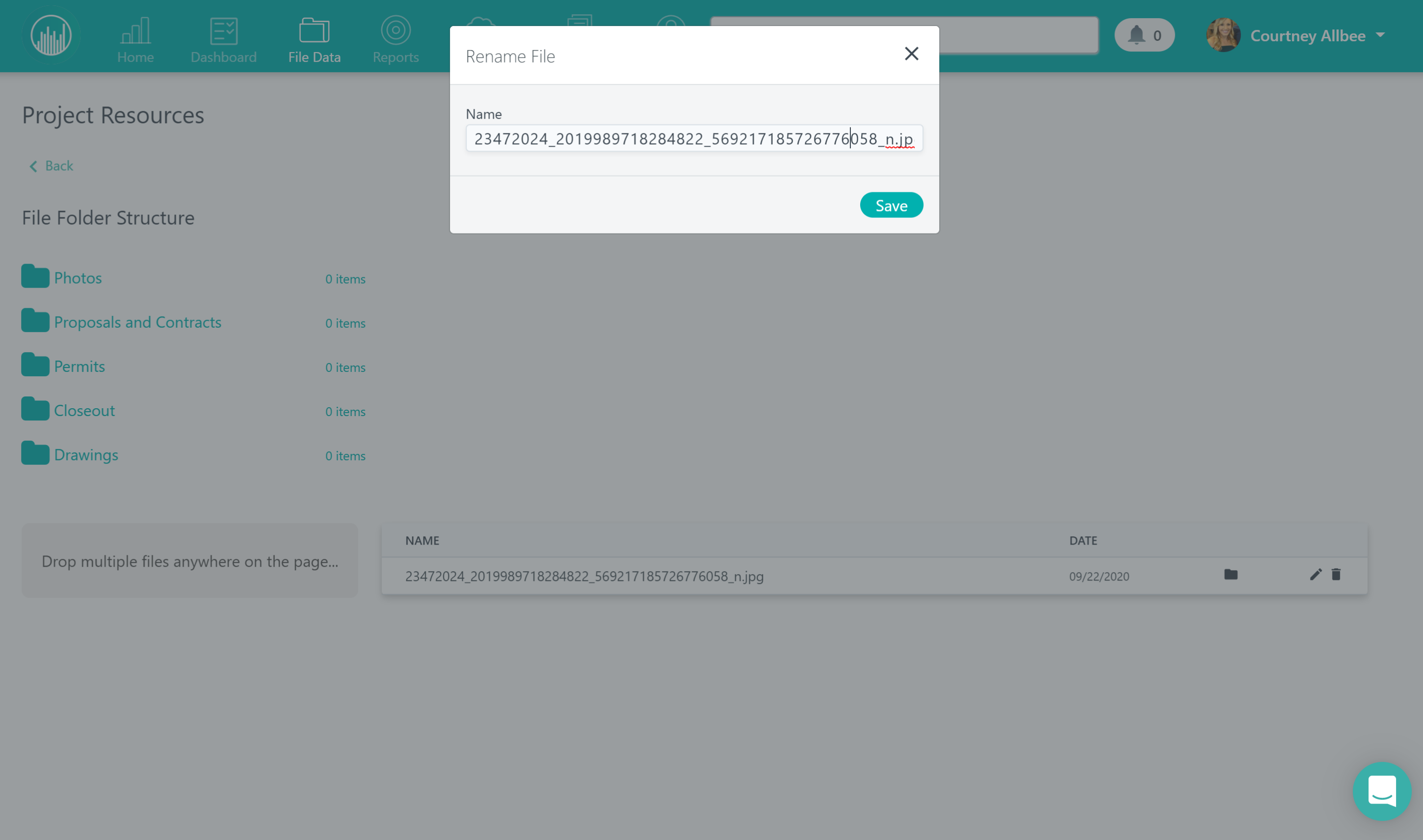Click the Proposals and Contracts folder icon
This screenshot has height=840, width=1423.
35,320
